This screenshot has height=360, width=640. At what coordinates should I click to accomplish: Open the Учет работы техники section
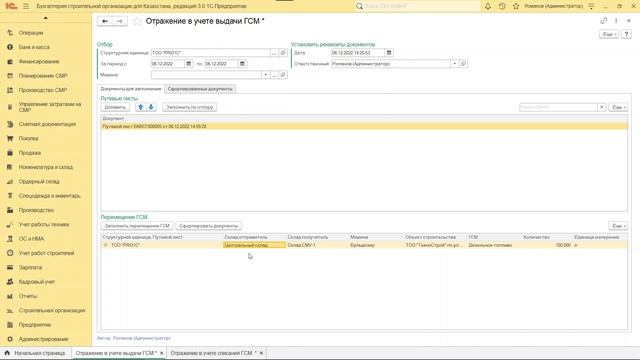[44, 224]
